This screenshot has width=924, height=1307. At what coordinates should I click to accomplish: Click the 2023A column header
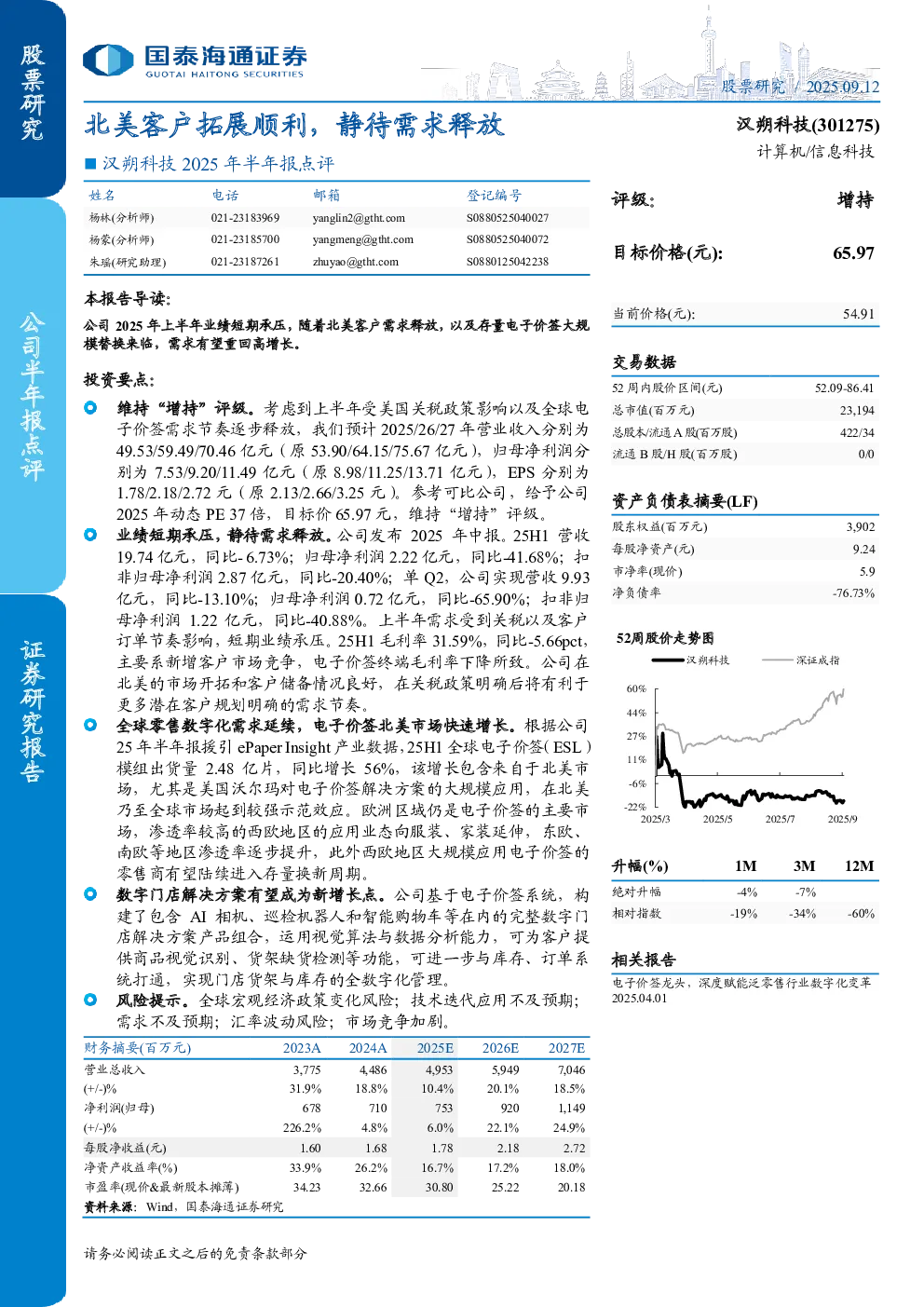click(302, 1048)
